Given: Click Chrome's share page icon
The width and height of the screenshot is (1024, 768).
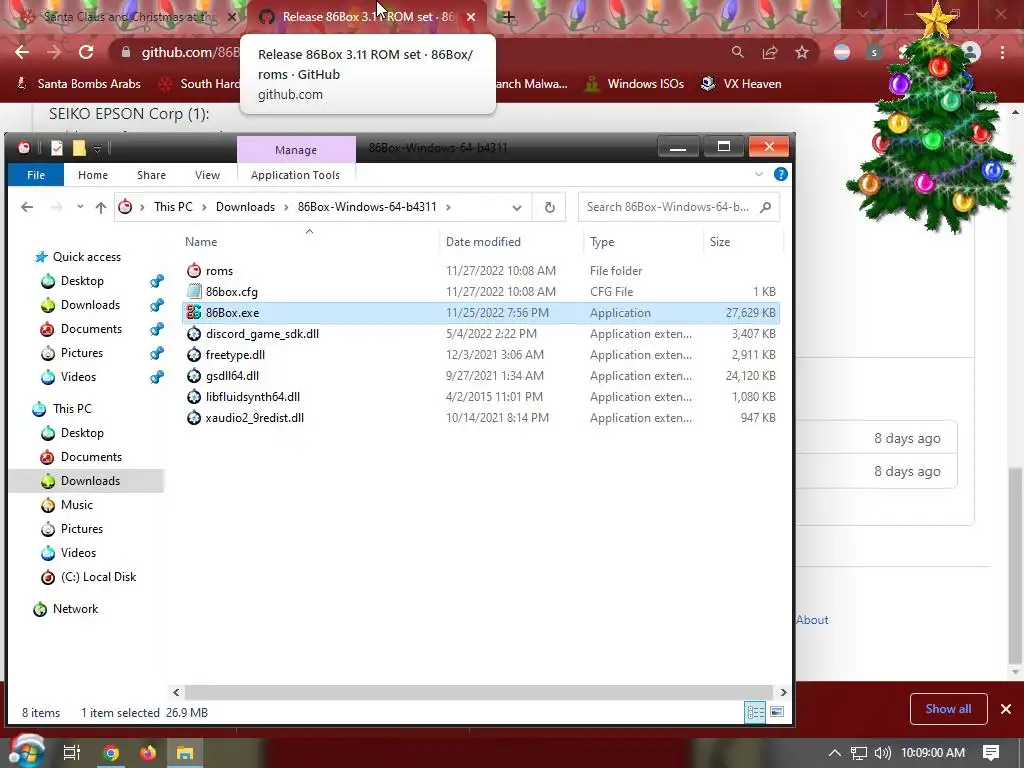Looking at the screenshot, I should pos(770,52).
